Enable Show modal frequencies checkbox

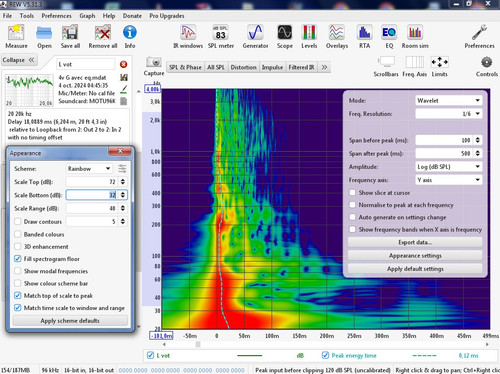pos(18,271)
